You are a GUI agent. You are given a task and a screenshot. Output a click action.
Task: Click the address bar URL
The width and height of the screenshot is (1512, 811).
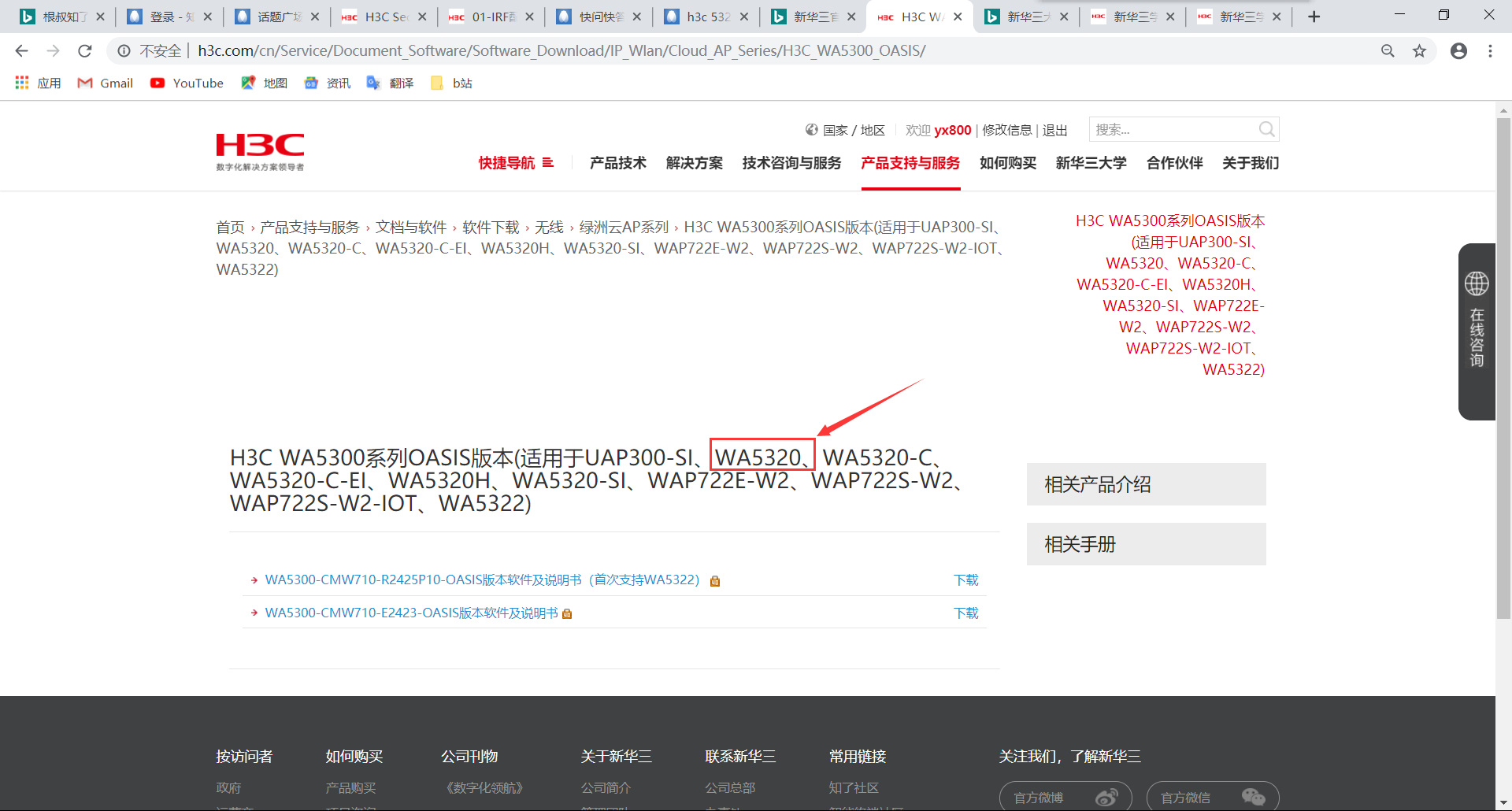tap(561, 51)
